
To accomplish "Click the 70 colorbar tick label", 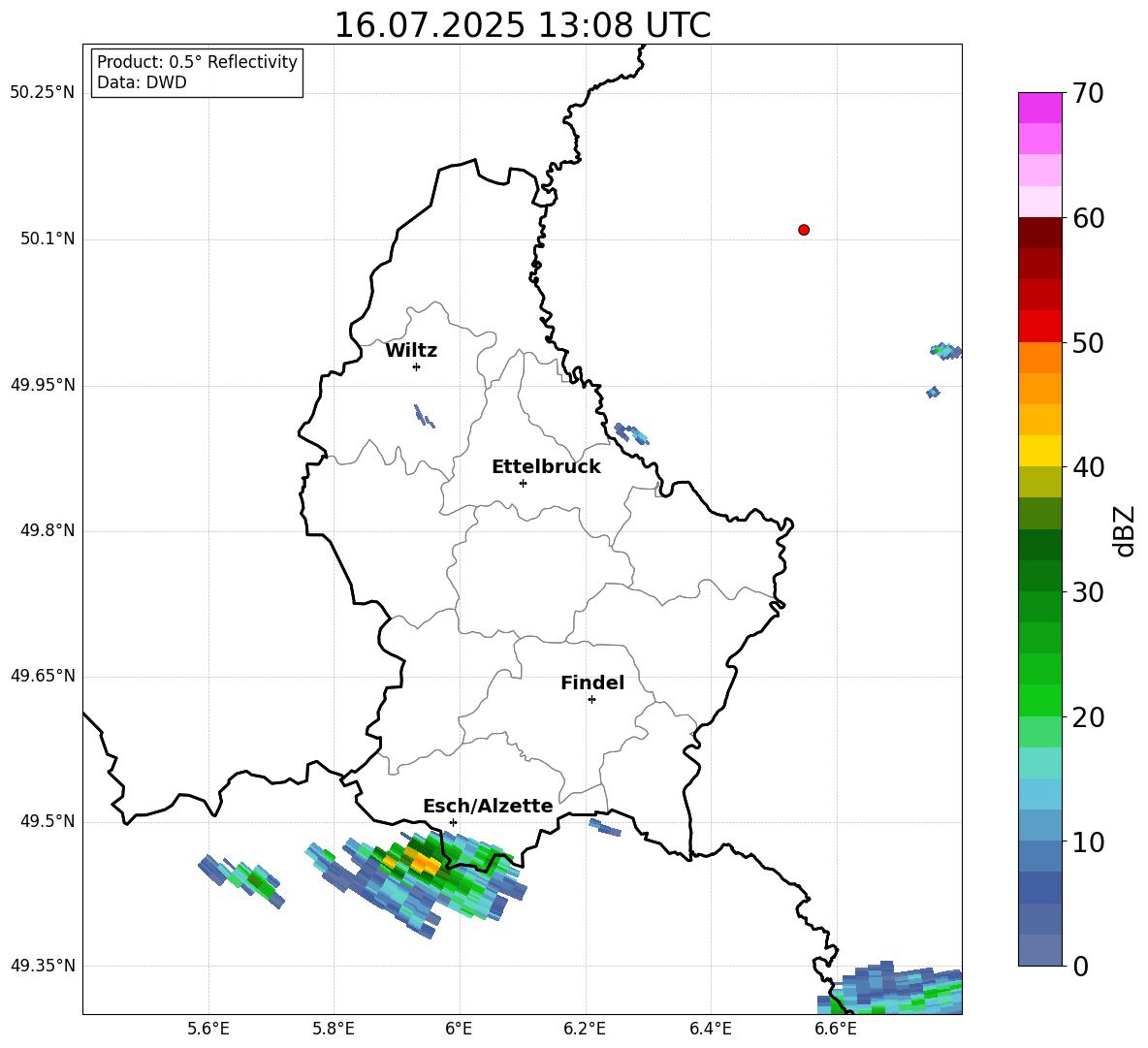I will (x=1088, y=93).
